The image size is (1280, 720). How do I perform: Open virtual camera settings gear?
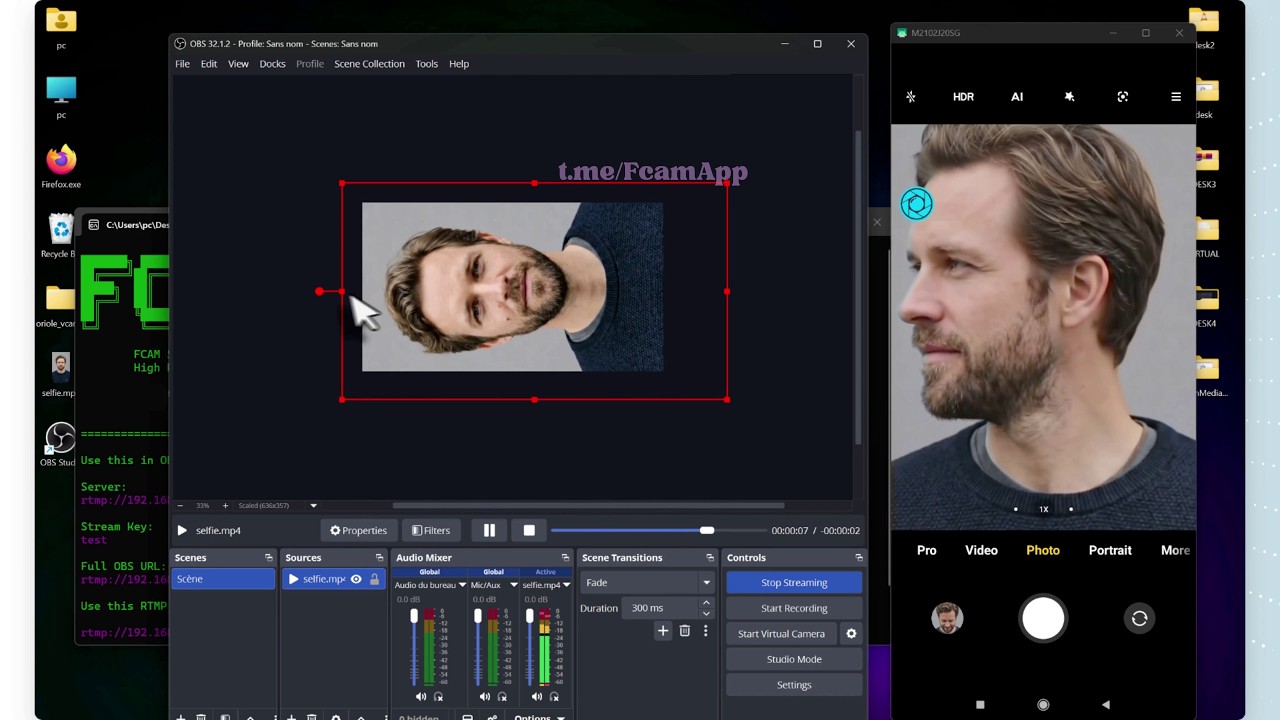[851, 634]
